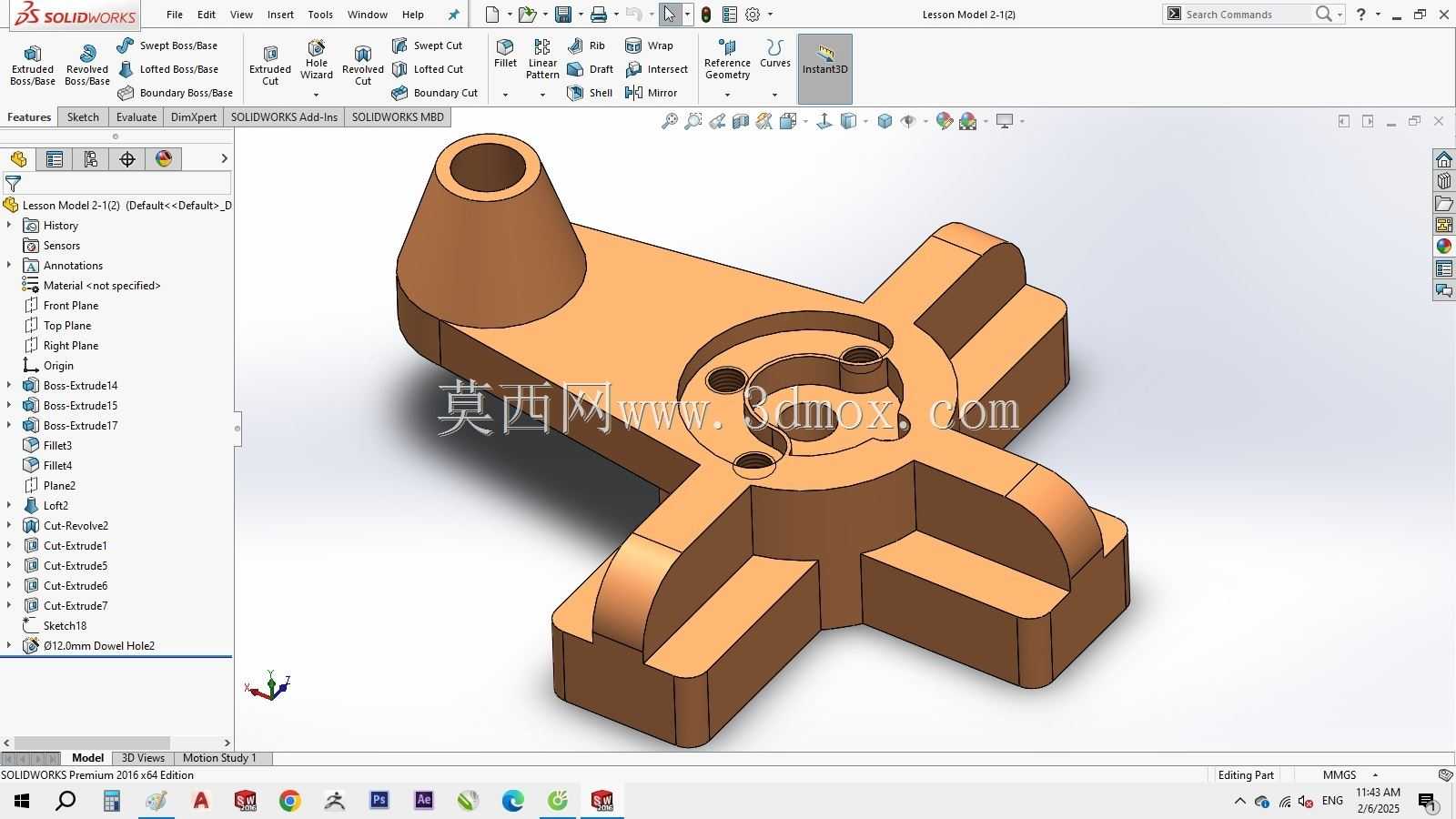Open the Hole Wizard dropdown arrow
This screenshot has height=819, width=1456.
coord(317,95)
